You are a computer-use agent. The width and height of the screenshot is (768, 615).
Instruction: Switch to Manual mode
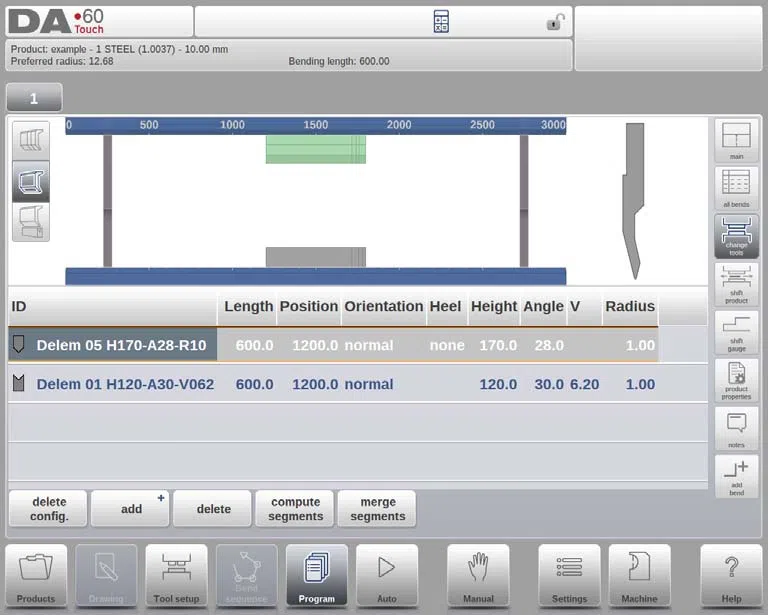tap(478, 576)
